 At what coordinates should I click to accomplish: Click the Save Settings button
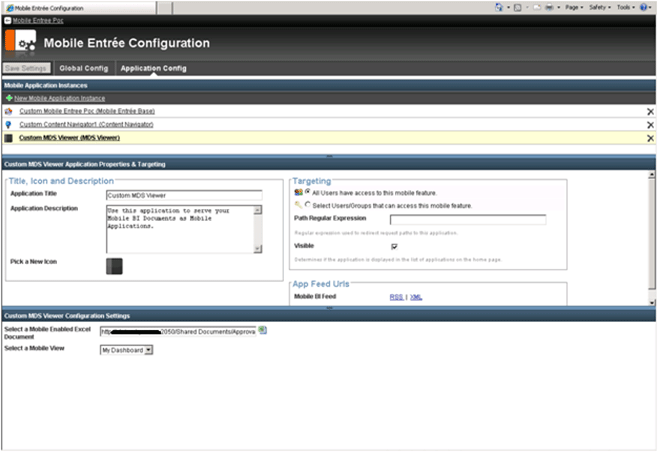26,68
